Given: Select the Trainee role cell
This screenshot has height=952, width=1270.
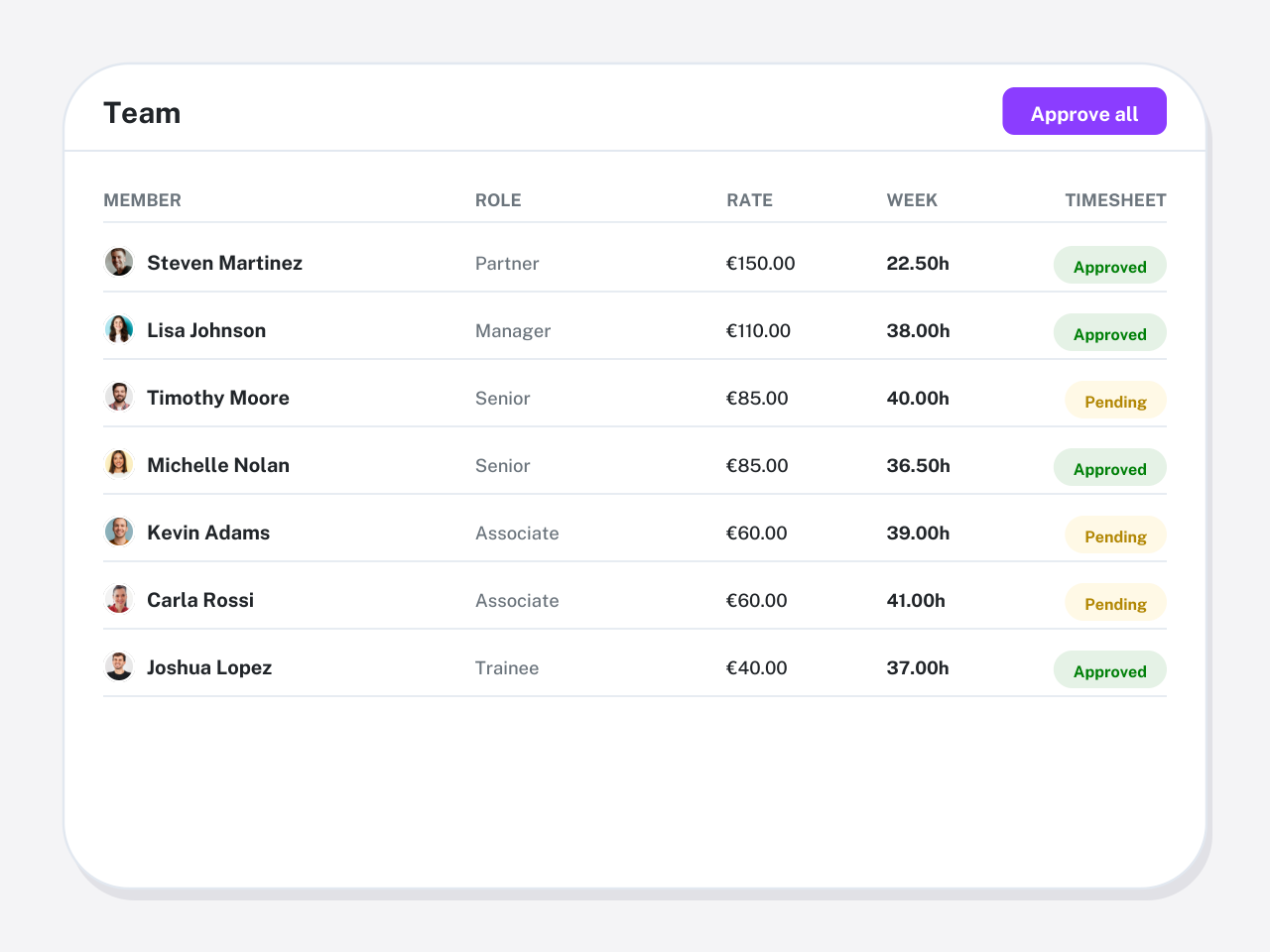Looking at the screenshot, I should 507,668.
